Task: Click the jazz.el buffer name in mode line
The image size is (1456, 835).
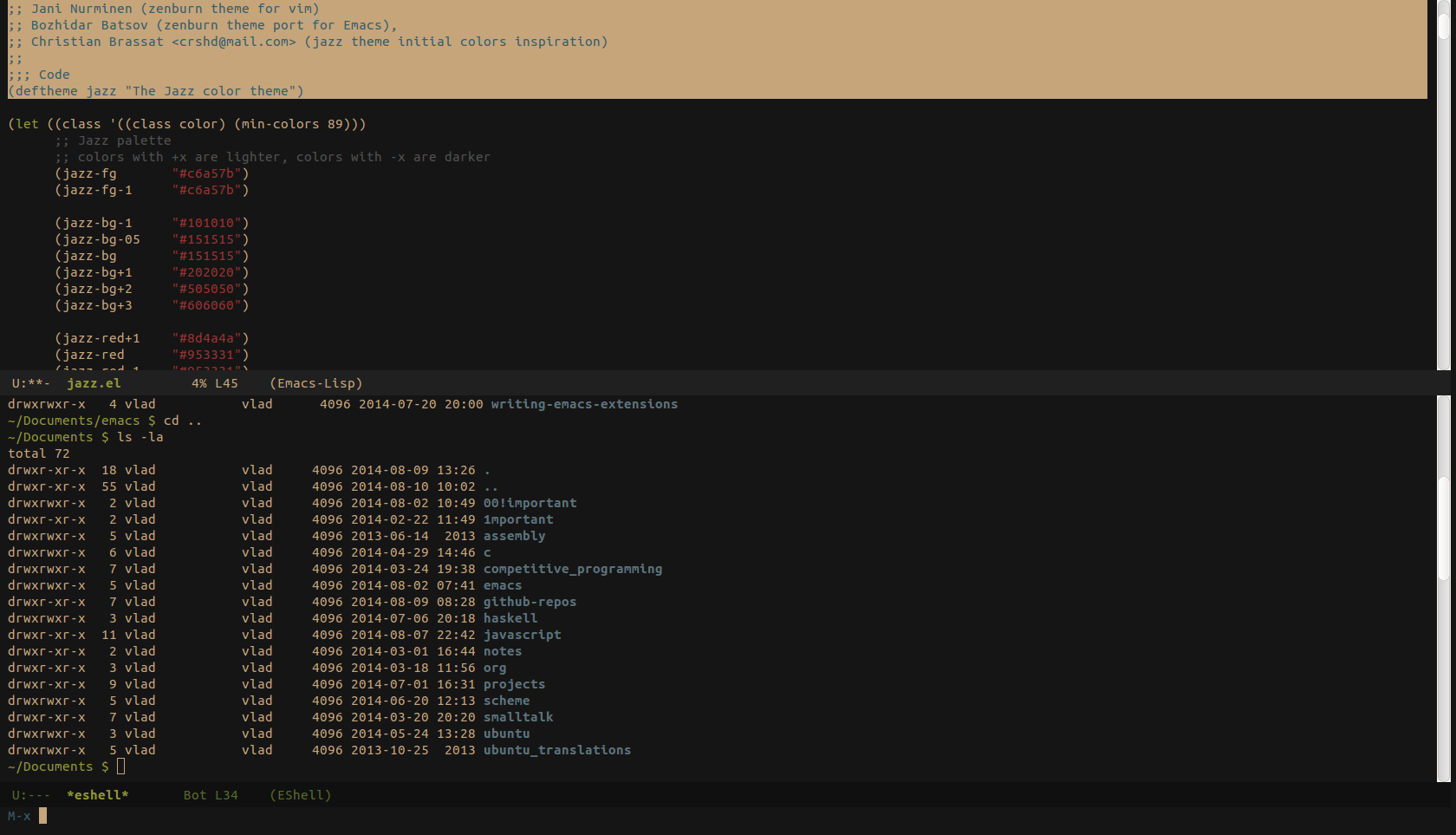Action: [94, 383]
